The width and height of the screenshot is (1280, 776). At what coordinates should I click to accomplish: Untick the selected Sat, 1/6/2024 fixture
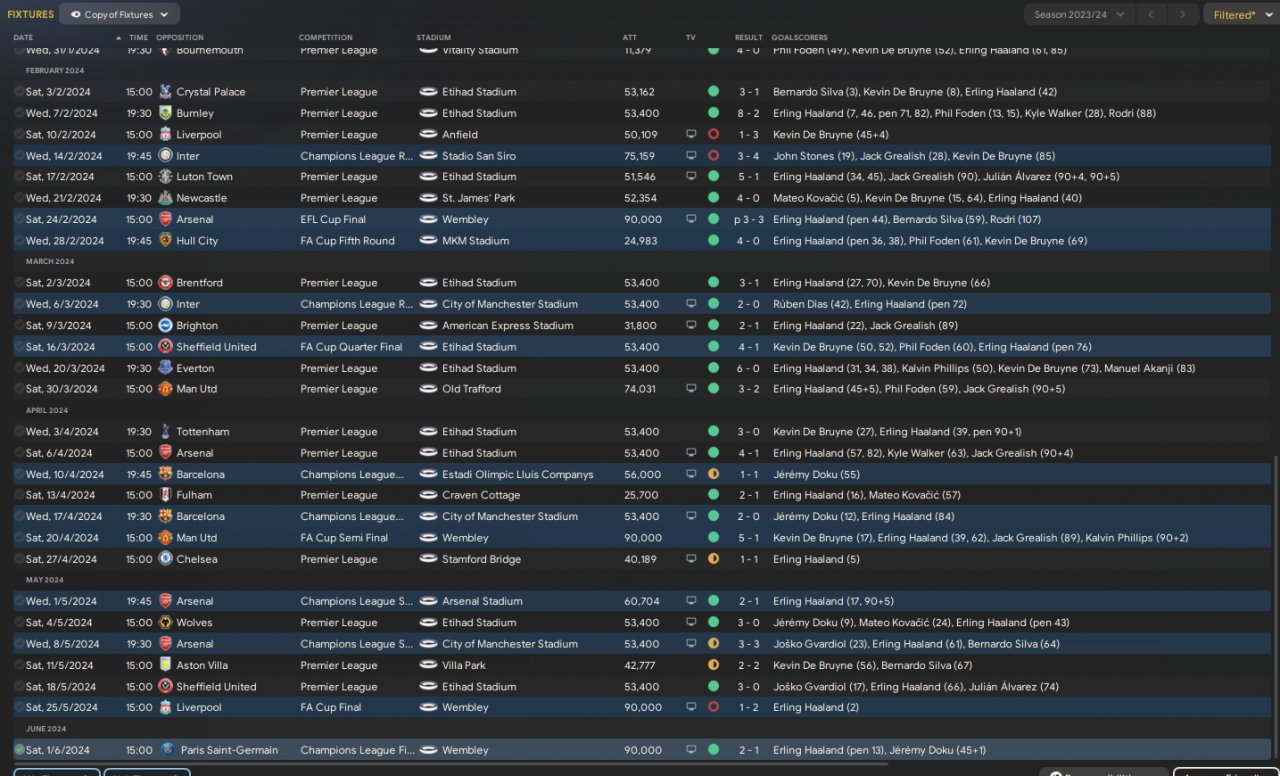click(19, 750)
